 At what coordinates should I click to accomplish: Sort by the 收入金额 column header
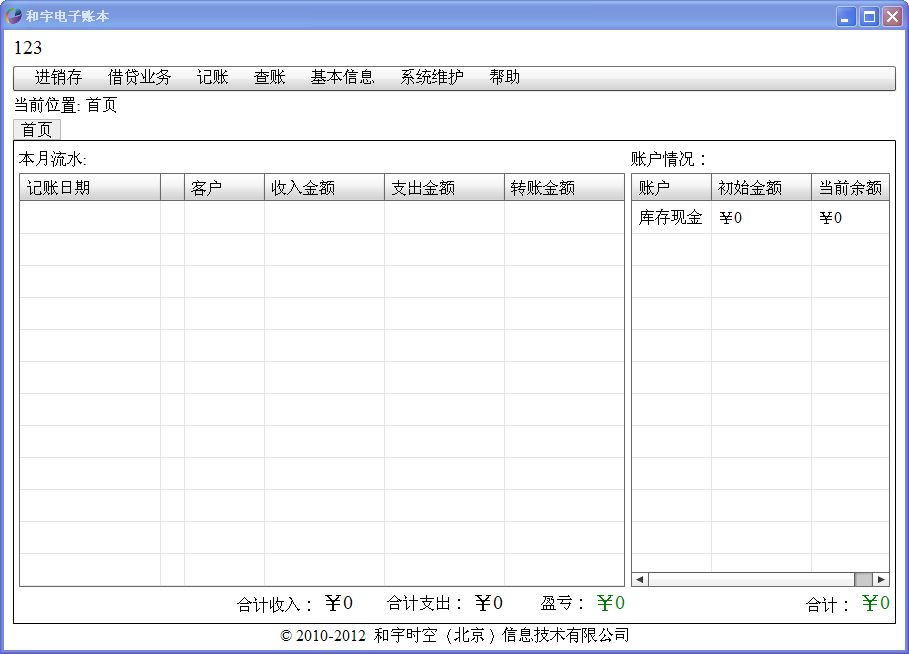tap(325, 188)
